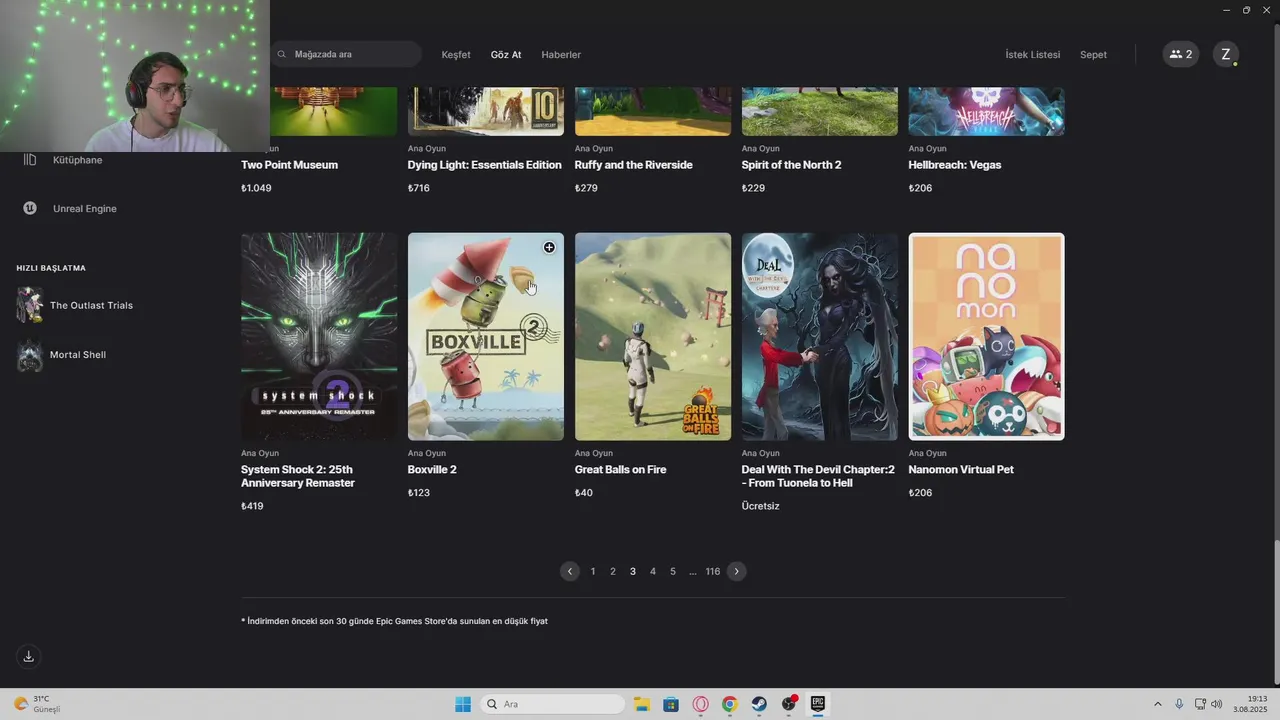Open OBS icon with red dot in taskbar
Image resolution: width=1280 pixels, height=720 pixels.
[x=789, y=704]
